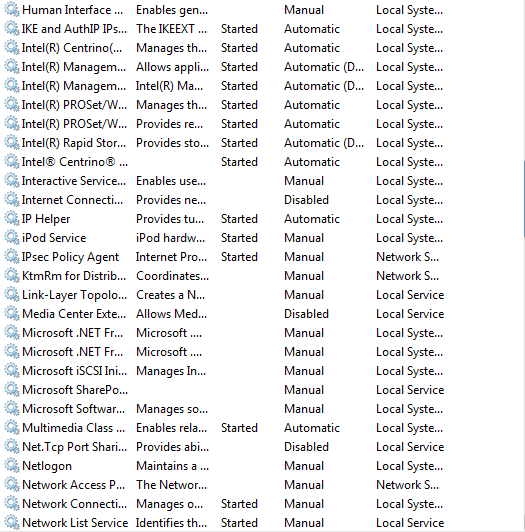Select the Intel(R) Rapid Stor... service name
Image resolution: width=525 pixels, height=532 pixels.
tap(74, 143)
